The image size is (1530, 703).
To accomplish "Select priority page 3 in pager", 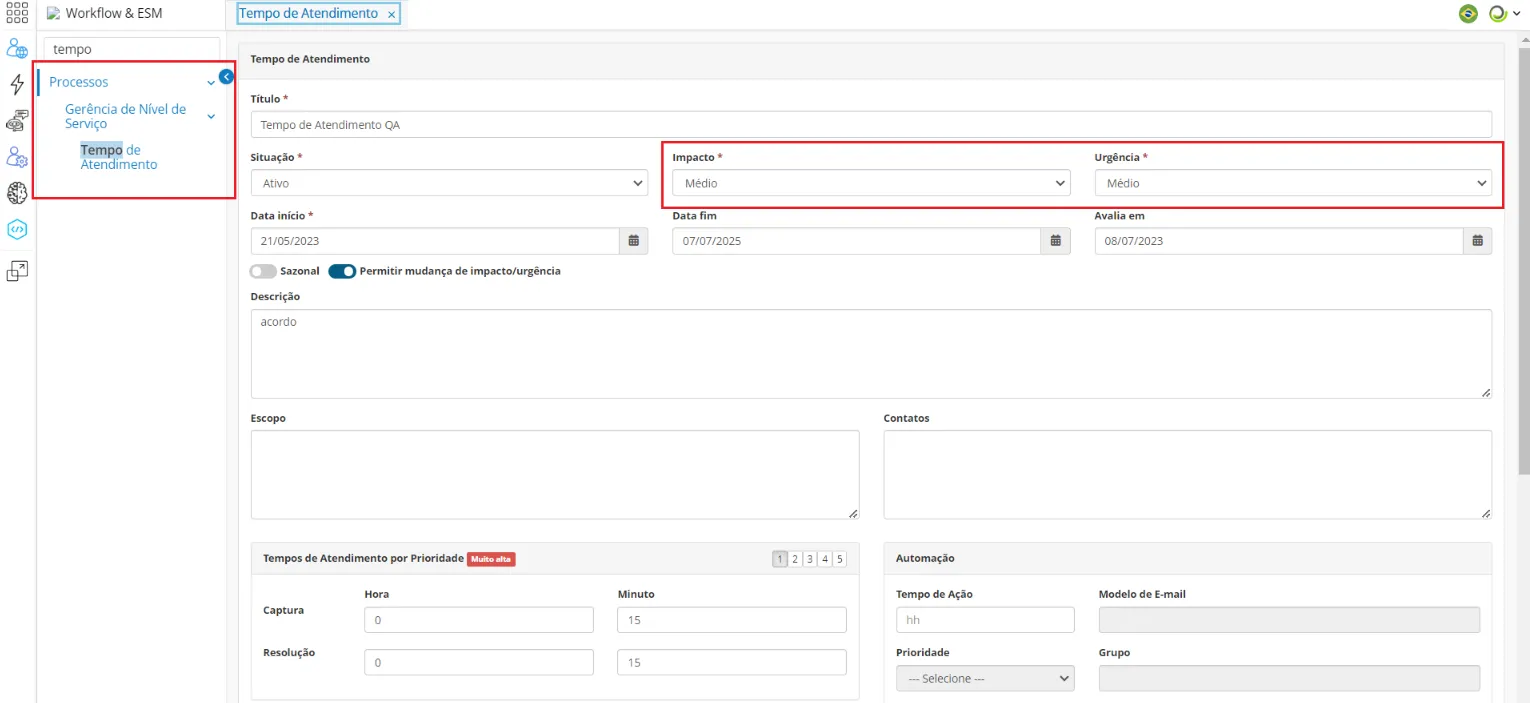I will click(x=810, y=559).
